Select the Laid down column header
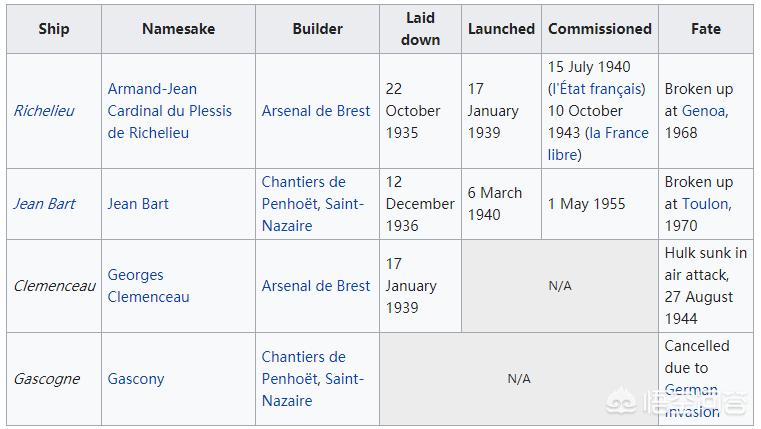This screenshot has width=761, height=429. tap(420, 29)
